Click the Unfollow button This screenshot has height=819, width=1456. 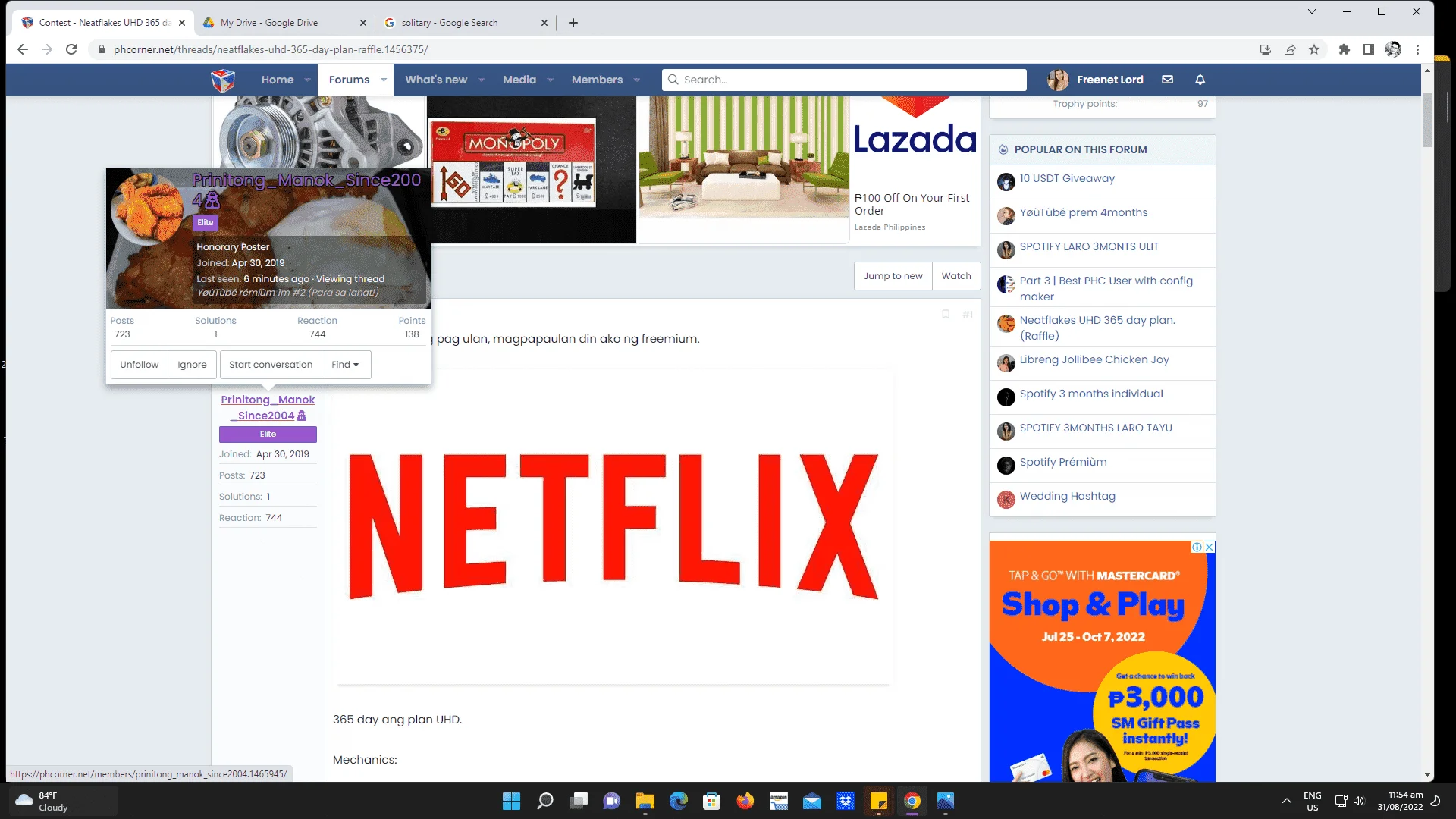pos(140,365)
